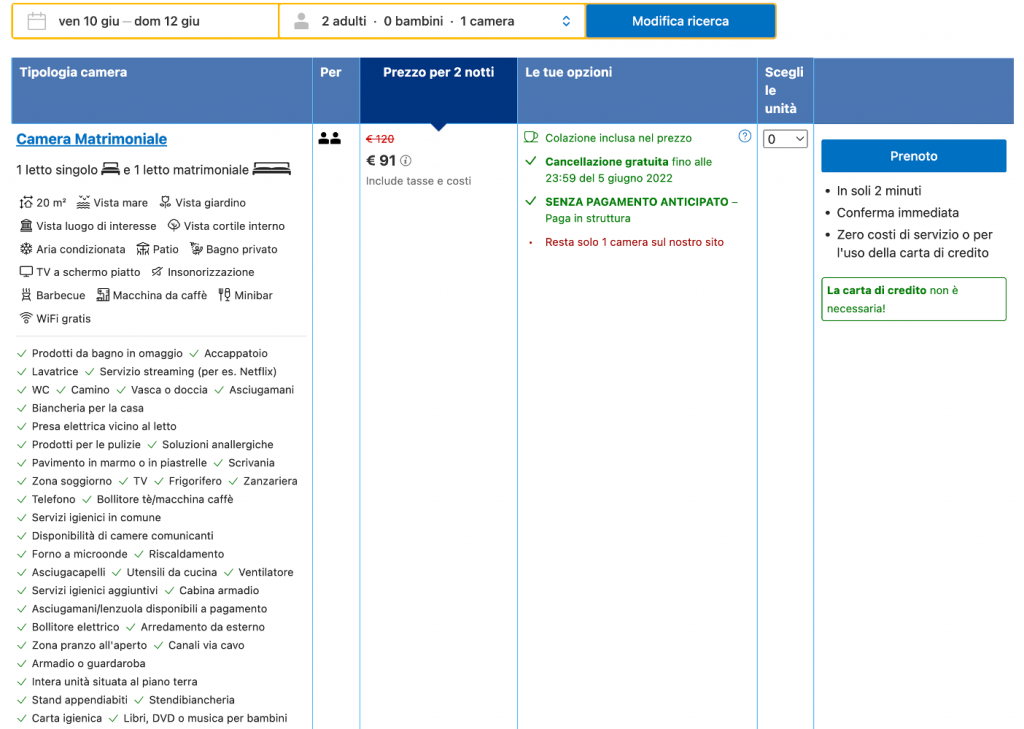Open the room quantity dropdown
Viewport: 1024px width, 729px height.
785,140
